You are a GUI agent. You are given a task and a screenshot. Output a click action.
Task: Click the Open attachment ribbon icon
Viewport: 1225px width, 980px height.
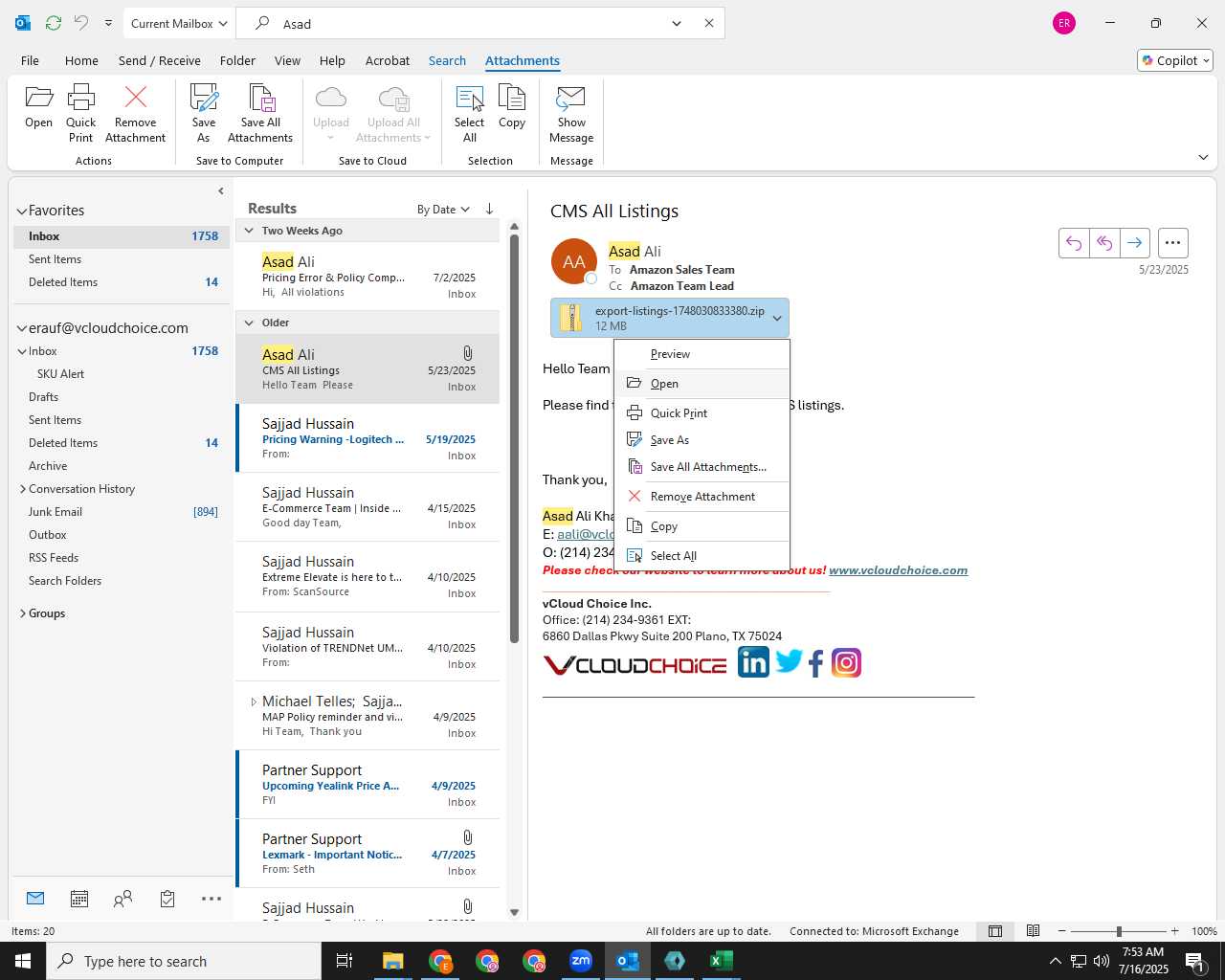39,106
